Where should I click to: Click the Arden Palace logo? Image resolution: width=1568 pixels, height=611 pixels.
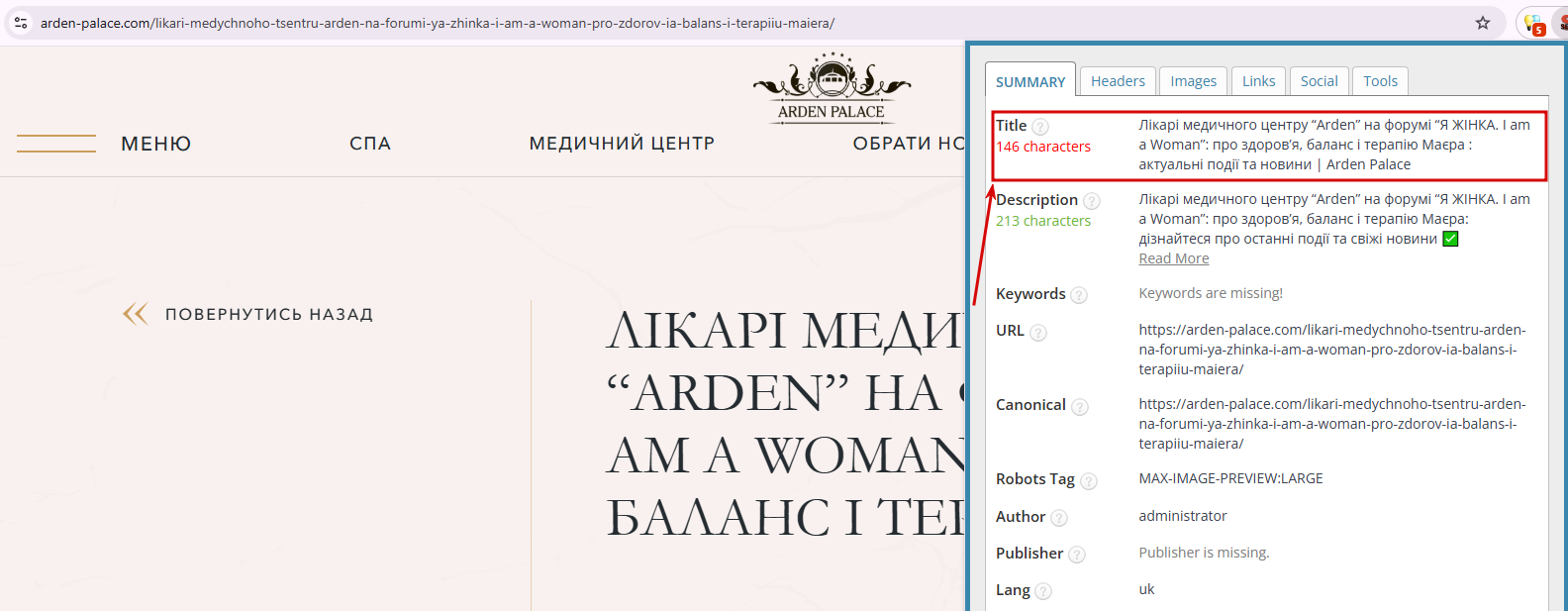point(832,88)
